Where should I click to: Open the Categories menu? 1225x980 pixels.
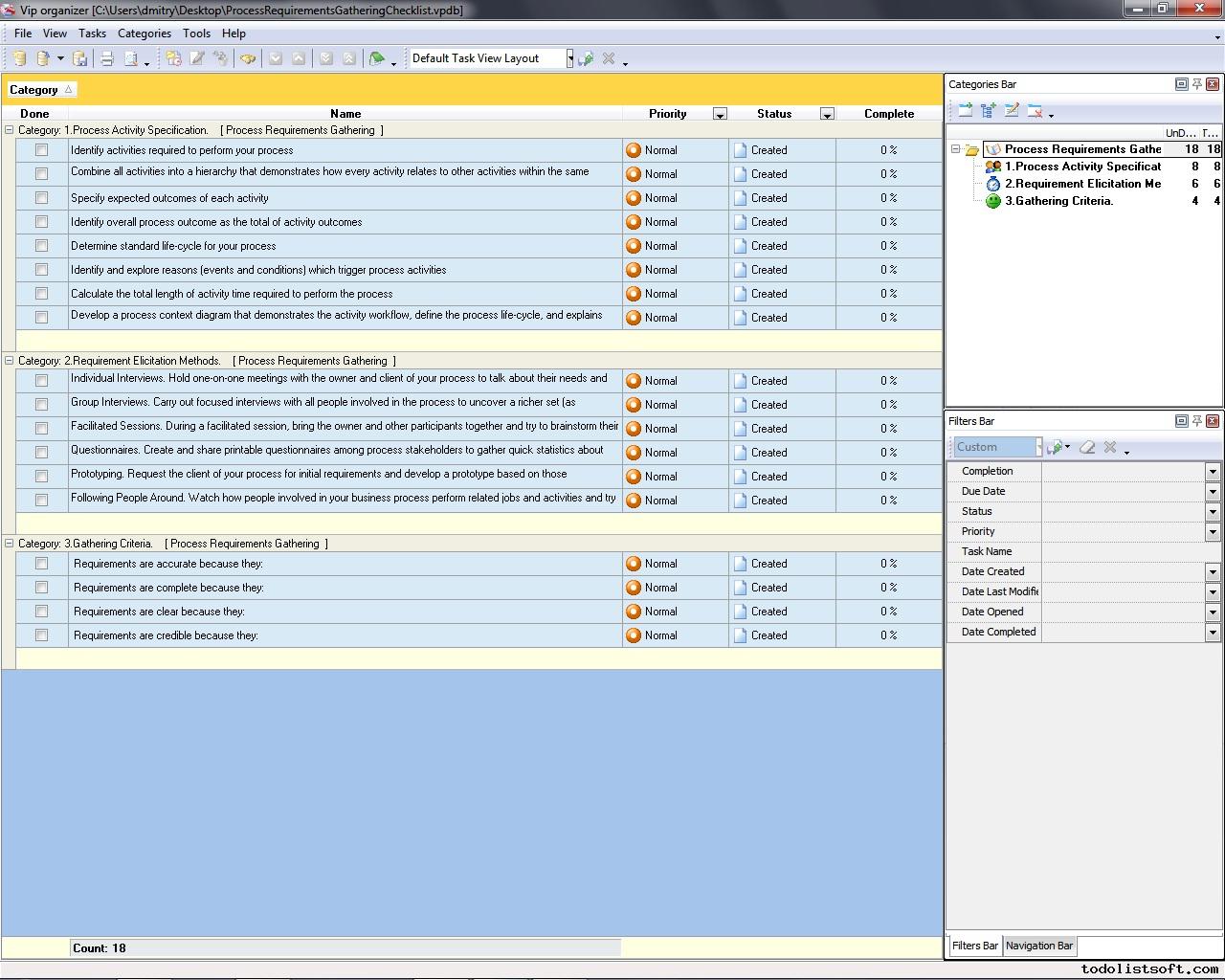(x=144, y=33)
